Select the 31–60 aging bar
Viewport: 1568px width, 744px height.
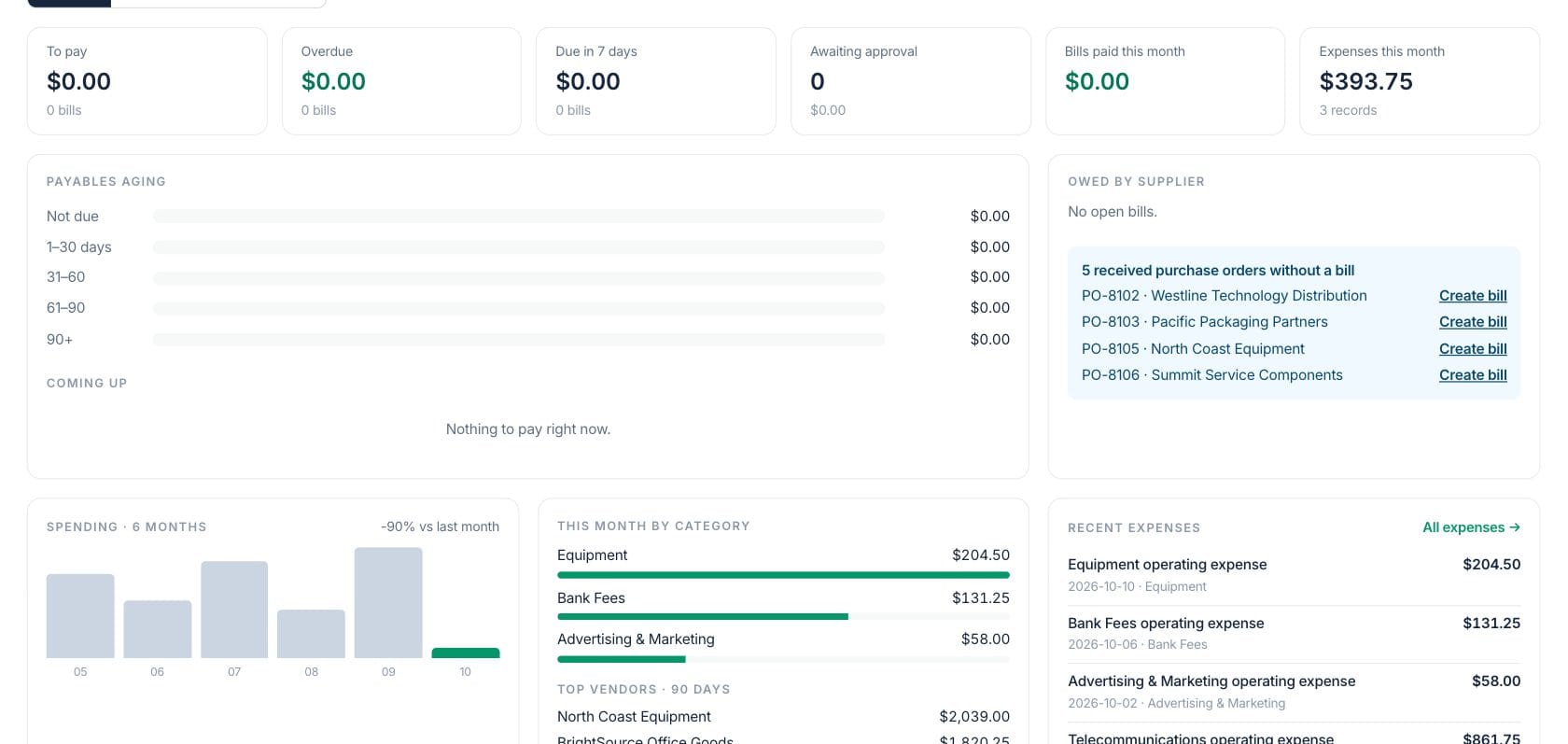point(518,277)
